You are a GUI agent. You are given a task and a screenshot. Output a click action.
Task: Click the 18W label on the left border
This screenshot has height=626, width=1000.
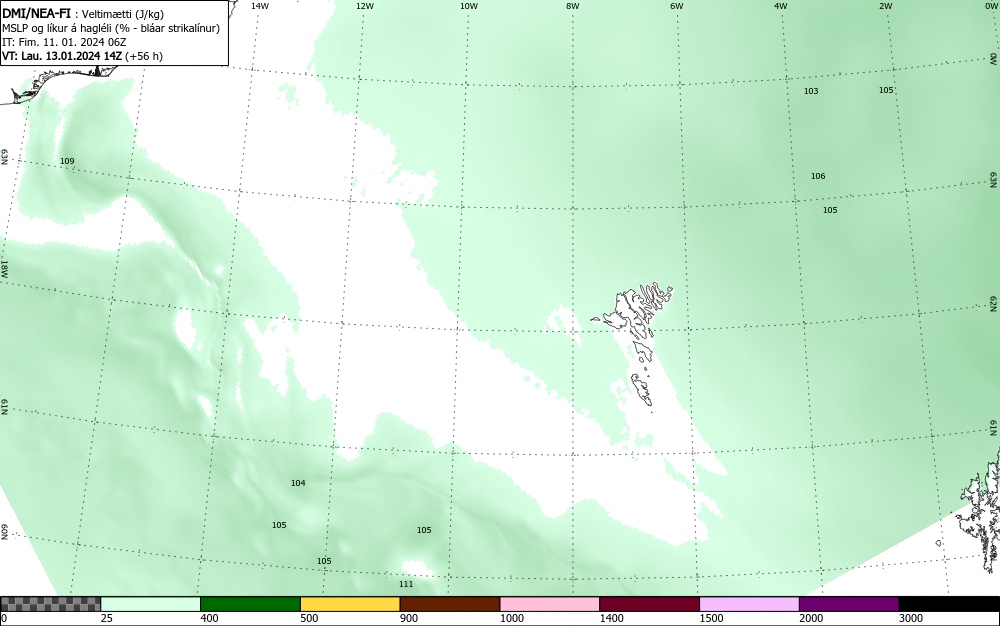coord(4,268)
